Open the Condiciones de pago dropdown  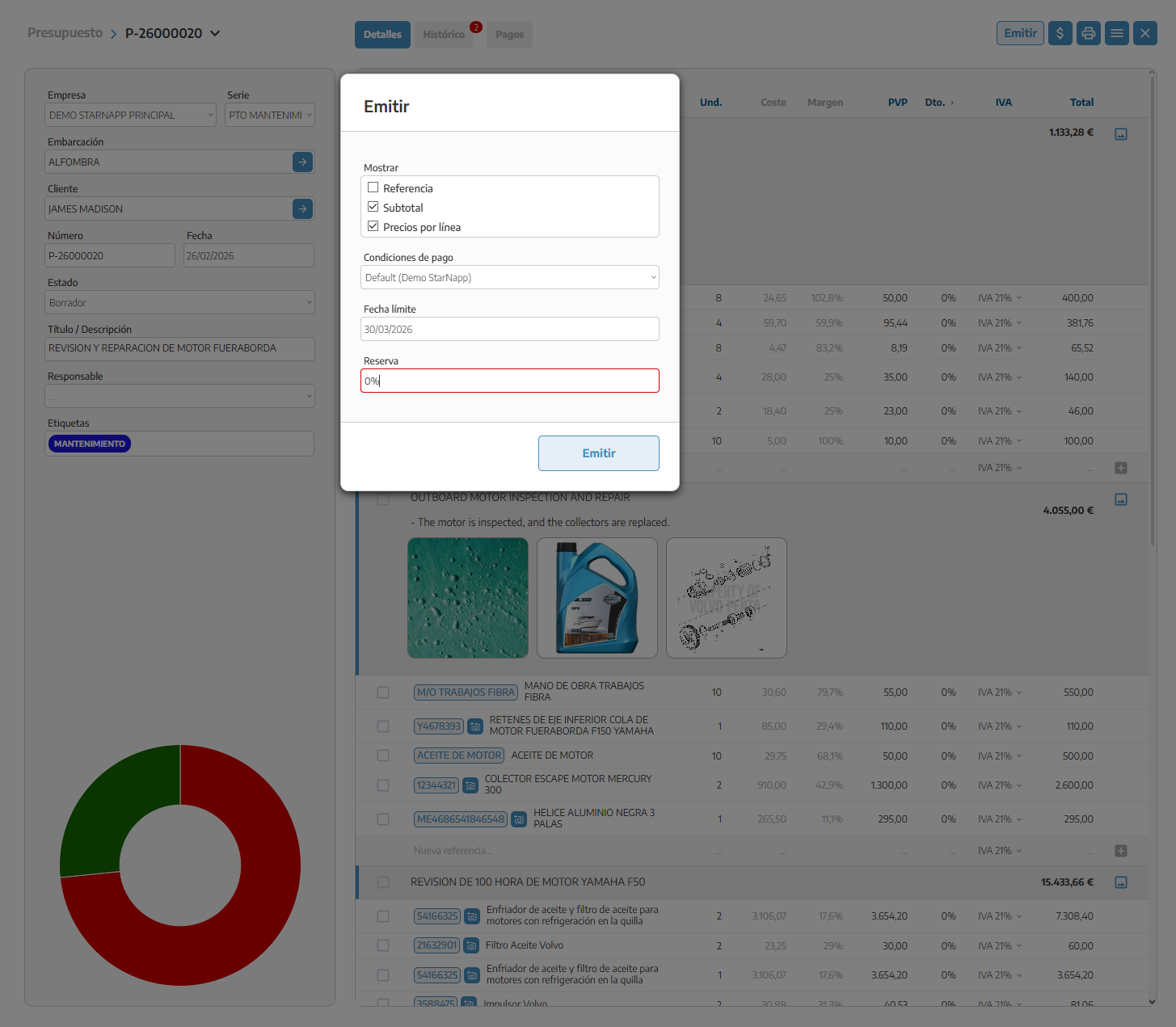coord(510,277)
